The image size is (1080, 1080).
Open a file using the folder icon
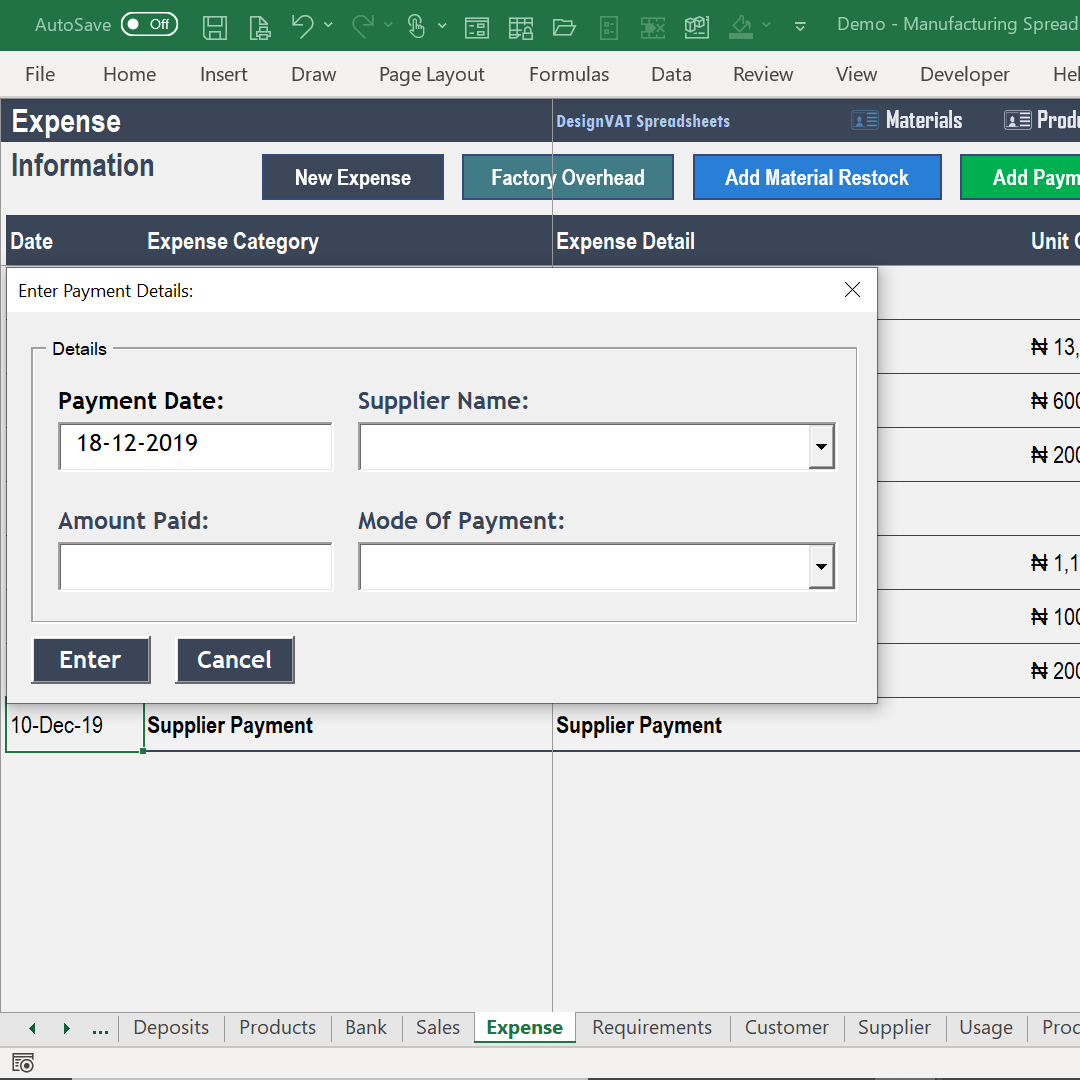coord(564,27)
